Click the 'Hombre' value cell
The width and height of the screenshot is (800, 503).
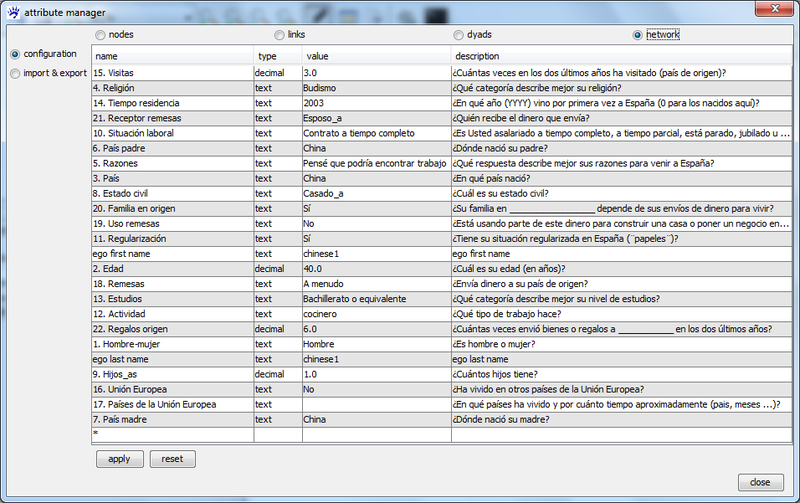point(377,344)
